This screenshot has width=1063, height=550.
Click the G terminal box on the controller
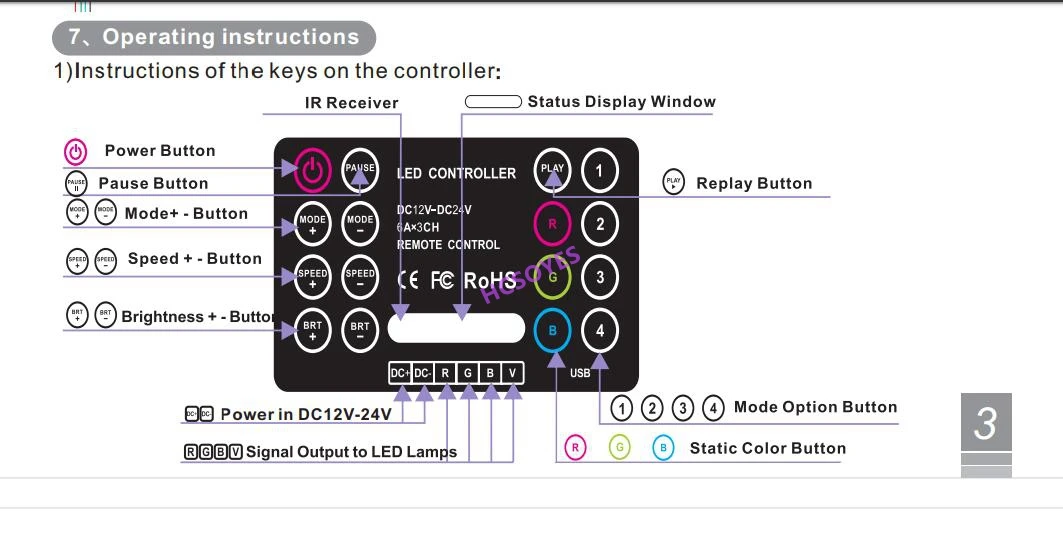pyautogui.click(x=468, y=373)
